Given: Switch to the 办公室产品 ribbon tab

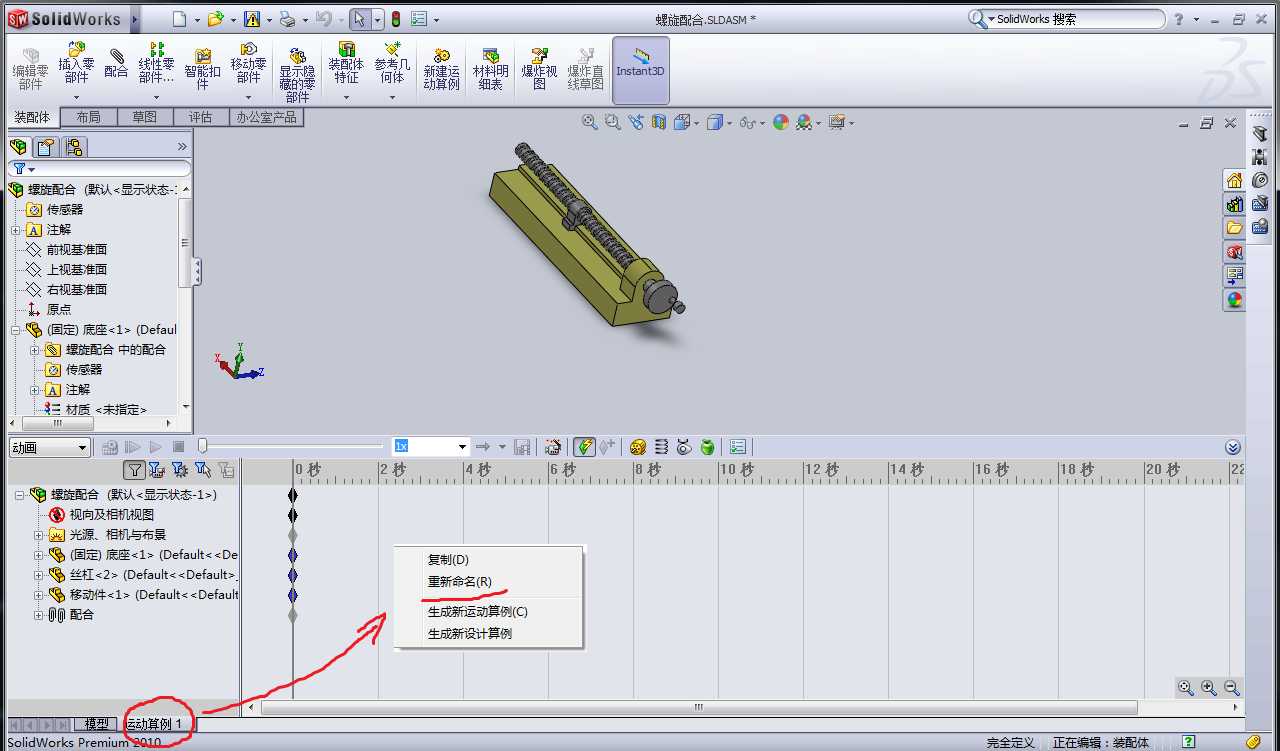Looking at the screenshot, I should tap(266, 117).
